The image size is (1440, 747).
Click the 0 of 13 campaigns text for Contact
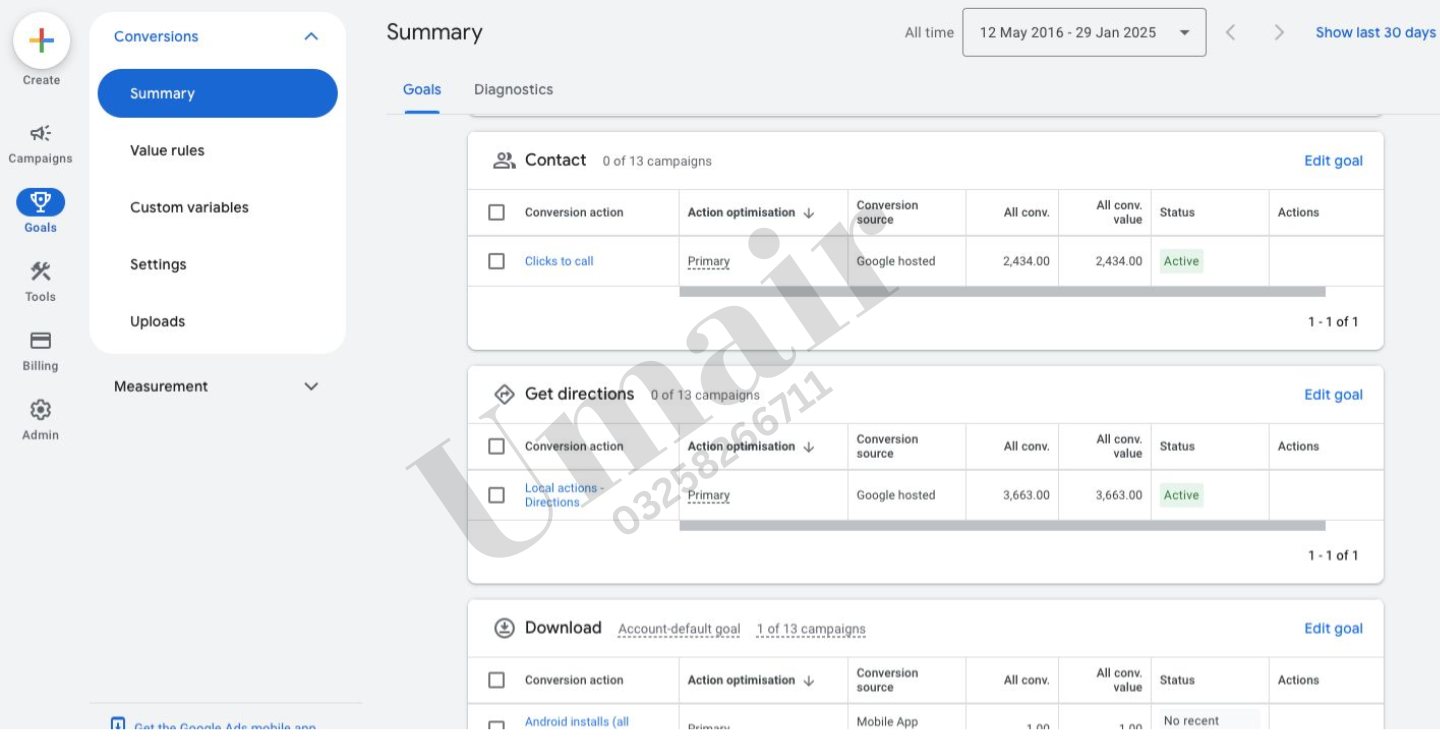coord(657,162)
